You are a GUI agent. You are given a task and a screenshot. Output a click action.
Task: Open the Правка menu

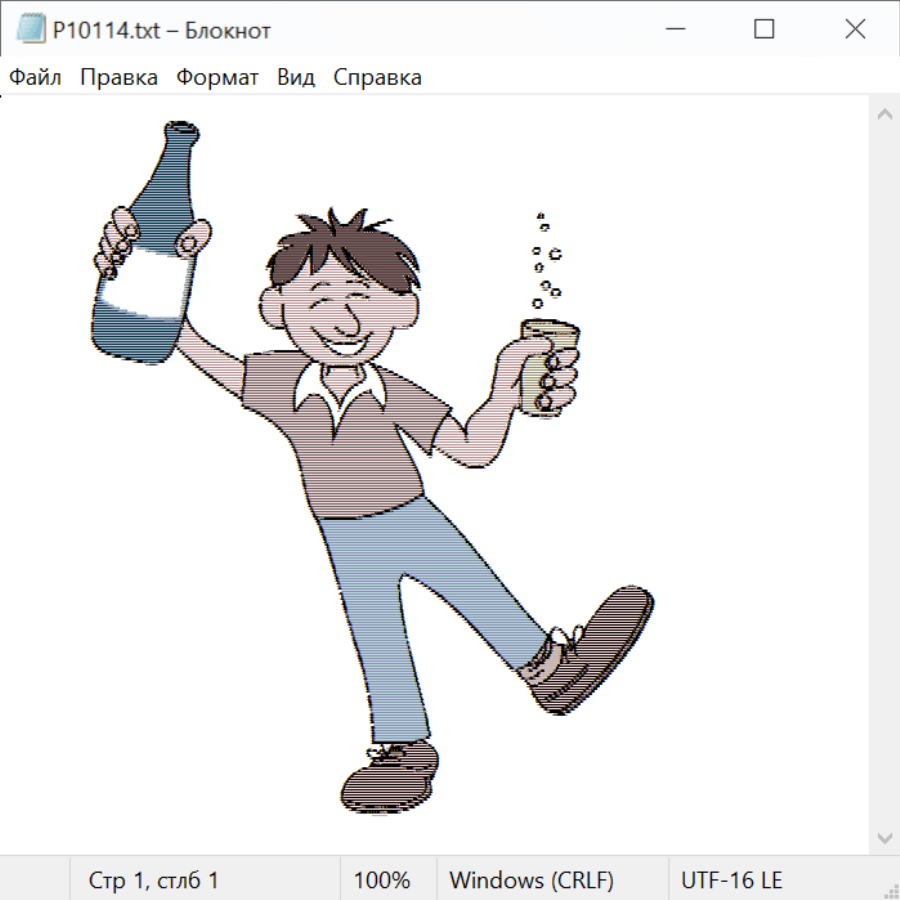click(x=118, y=77)
